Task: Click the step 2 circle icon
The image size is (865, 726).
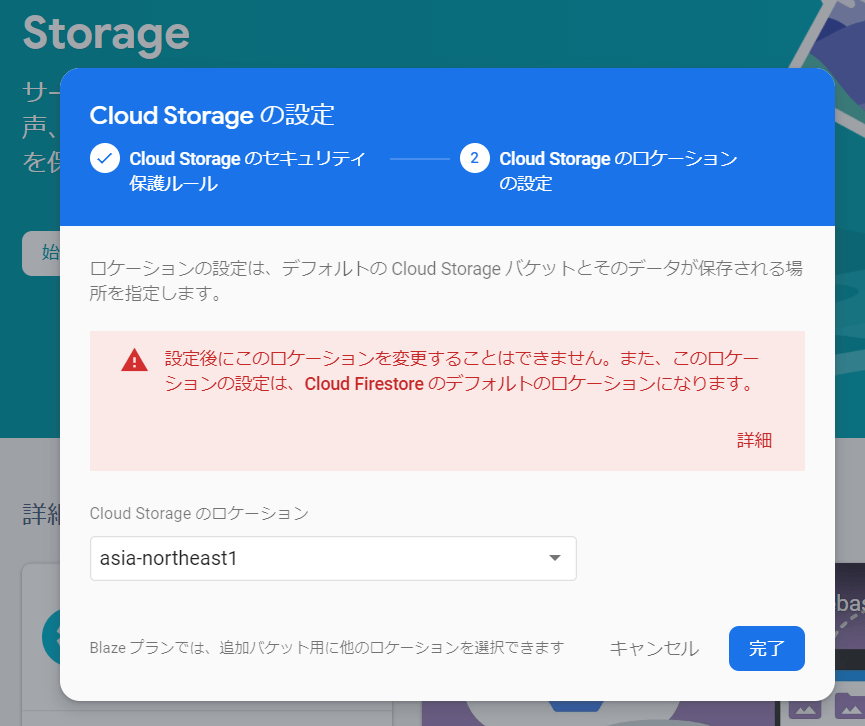Action: (x=474, y=158)
